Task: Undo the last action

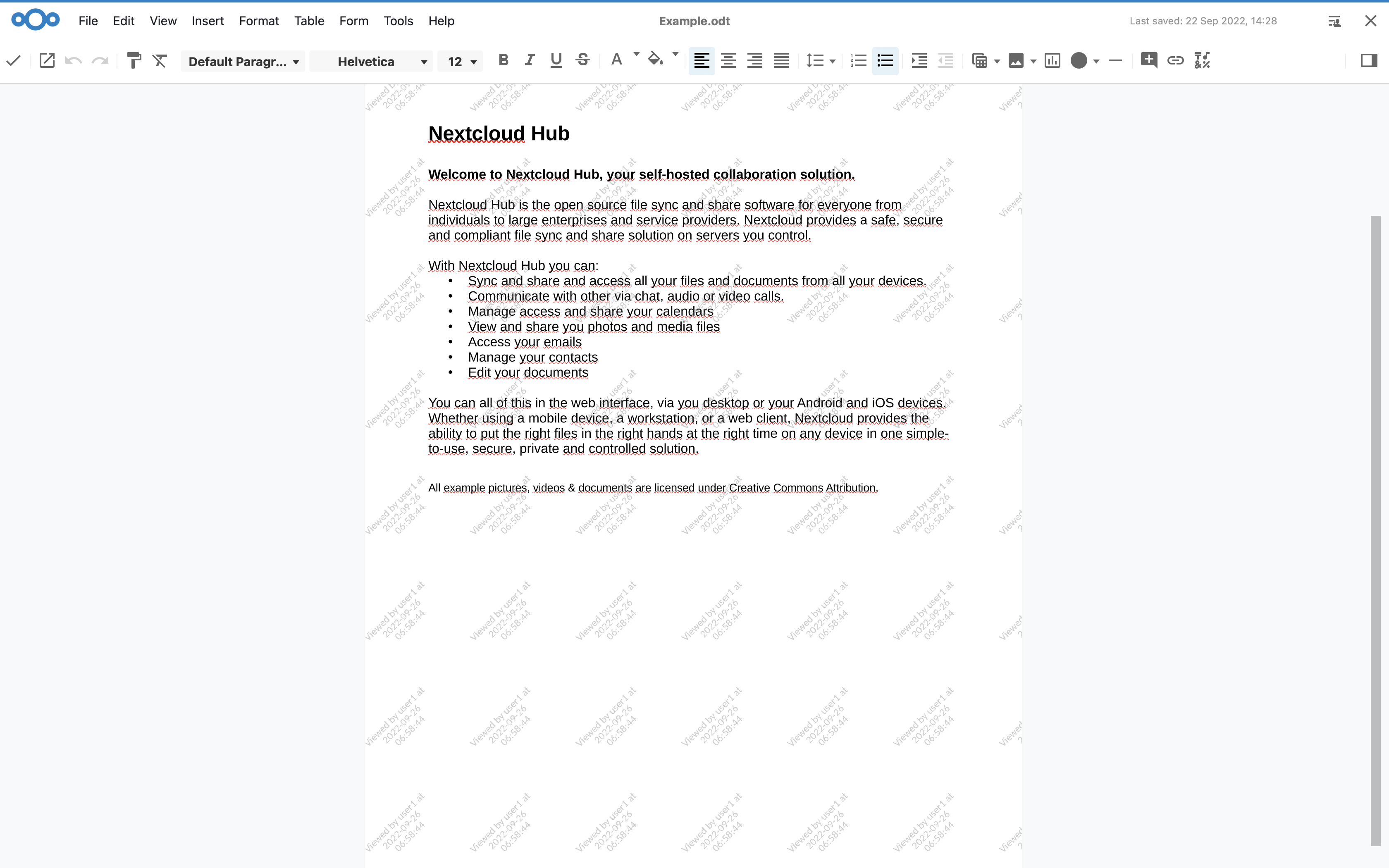Action: pyautogui.click(x=74, y=60)
